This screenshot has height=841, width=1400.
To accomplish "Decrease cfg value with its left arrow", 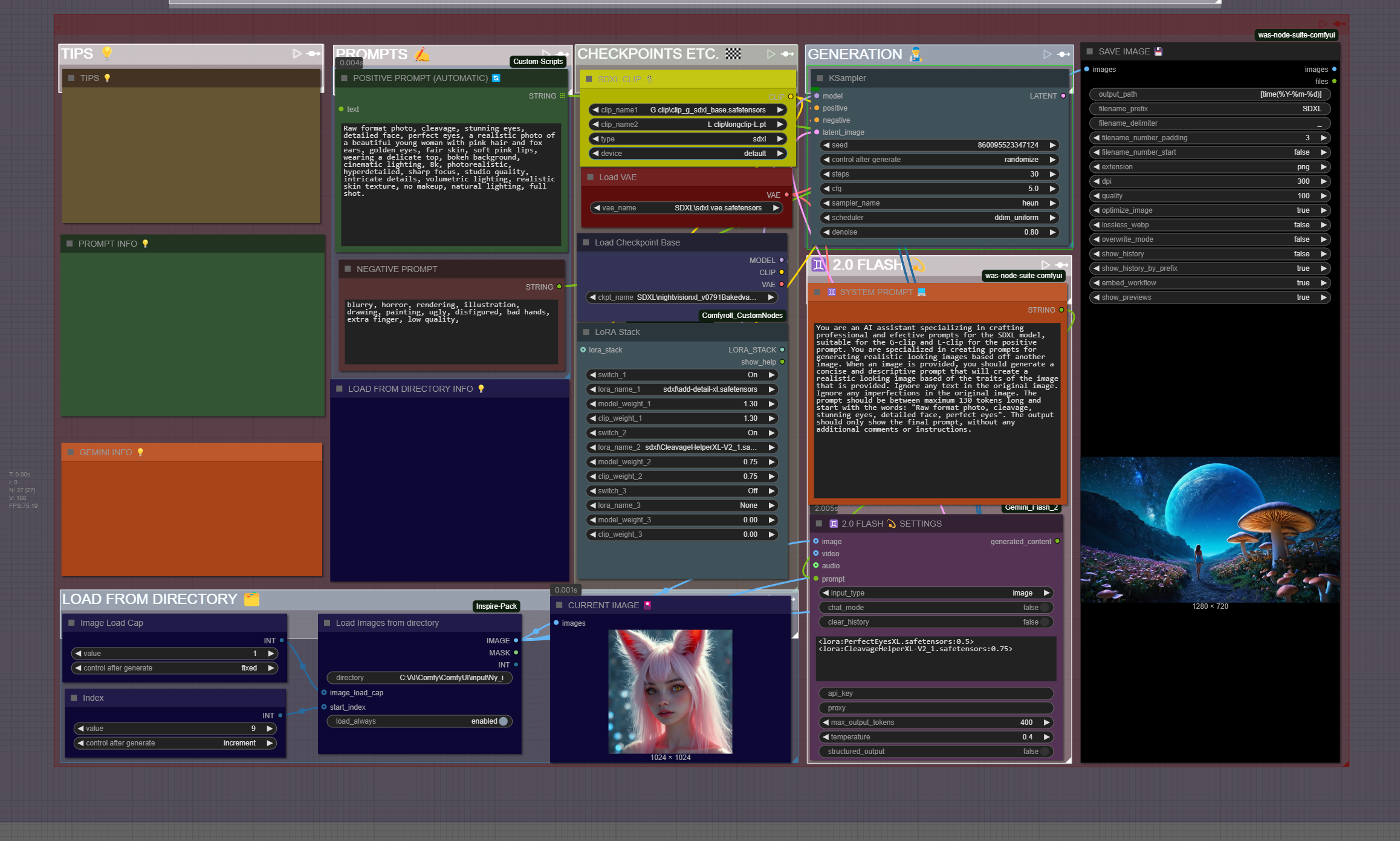I will coord(826,189).
